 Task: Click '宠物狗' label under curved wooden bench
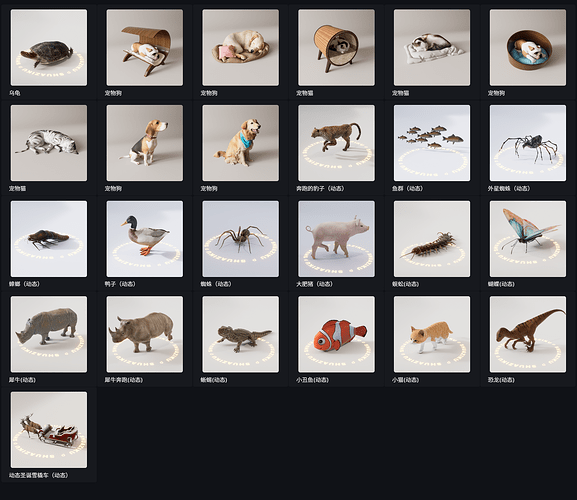113,93
